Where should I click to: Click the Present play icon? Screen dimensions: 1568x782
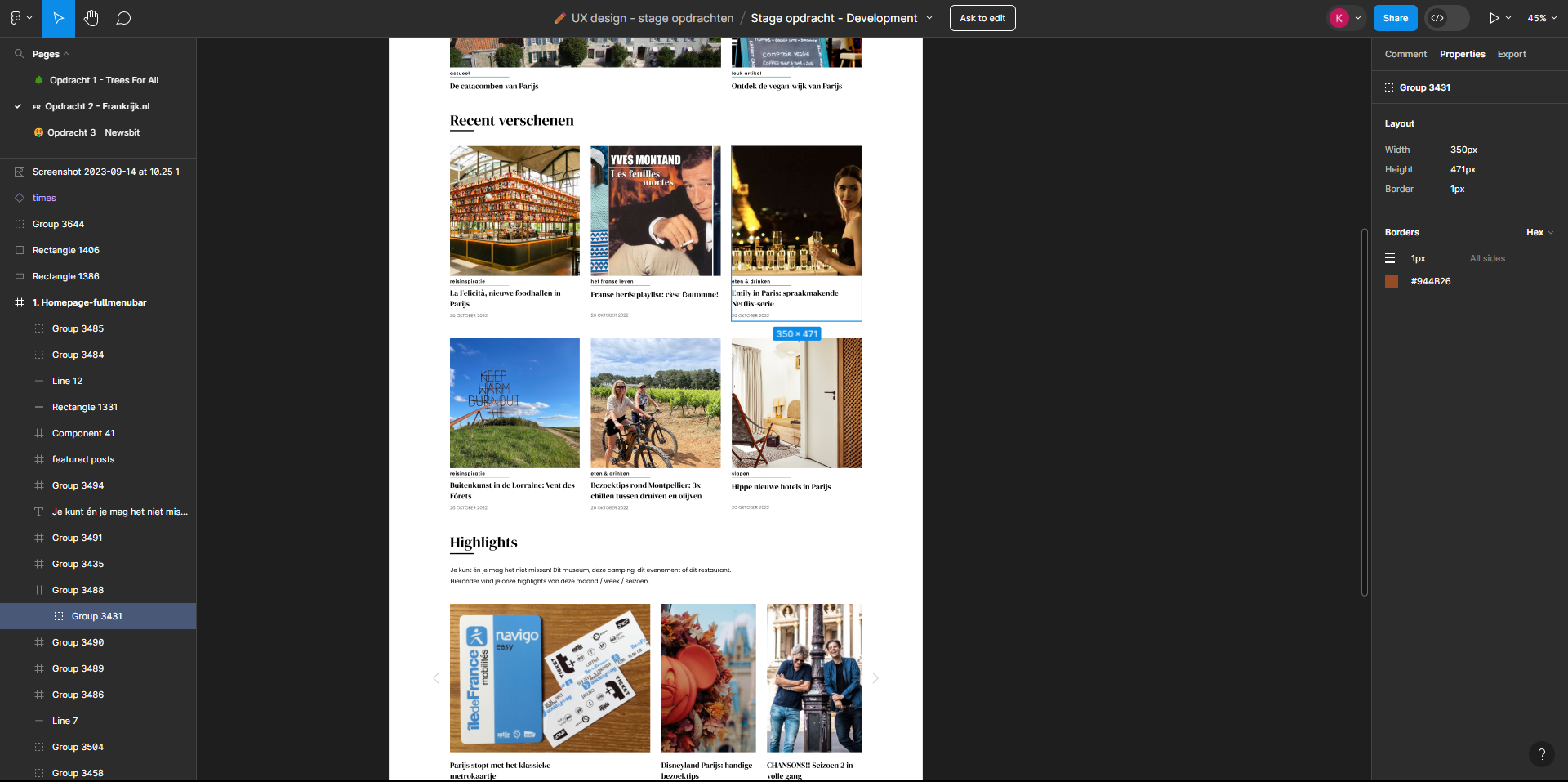point(1494,18)
